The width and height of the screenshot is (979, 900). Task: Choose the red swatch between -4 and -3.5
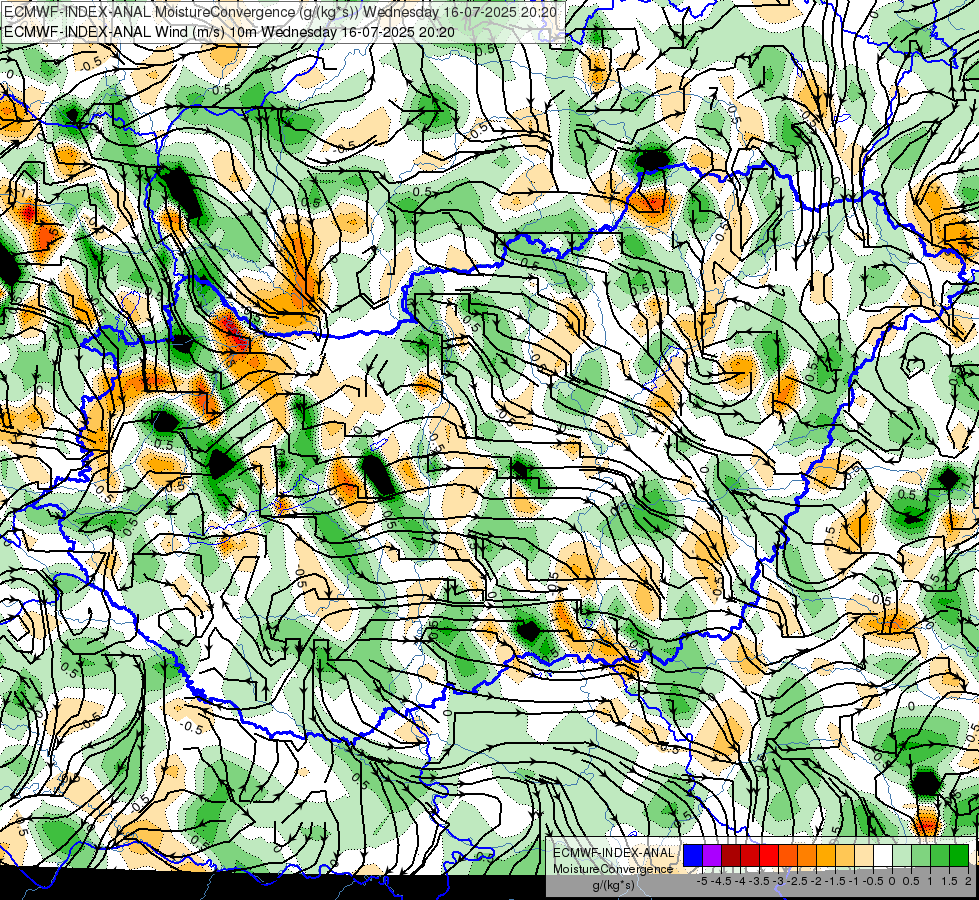pos(750,855)
